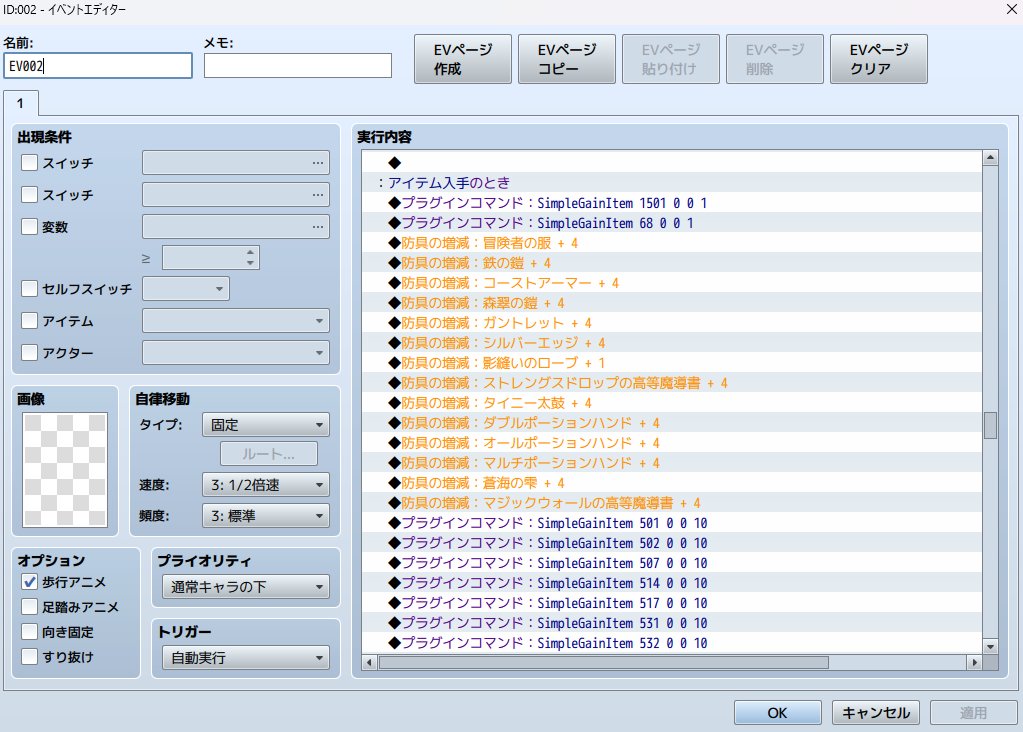This screenshot has width=1023, height=732.
Task: Select the SimpleGainItem 502 0 0 10 command
Action: coord(671,543)
